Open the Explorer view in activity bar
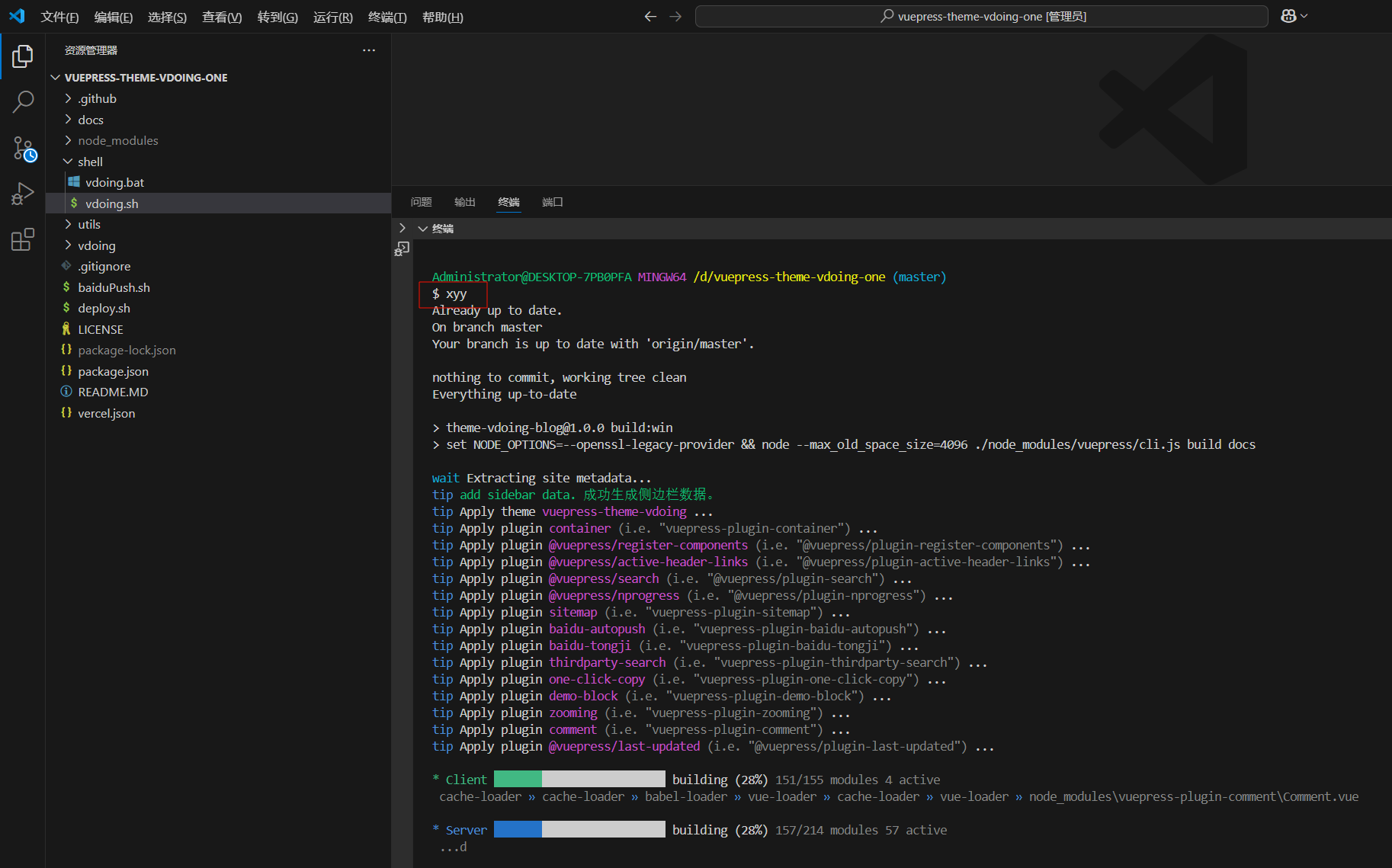Screen dimensions: 1392x868 (23, 56)
